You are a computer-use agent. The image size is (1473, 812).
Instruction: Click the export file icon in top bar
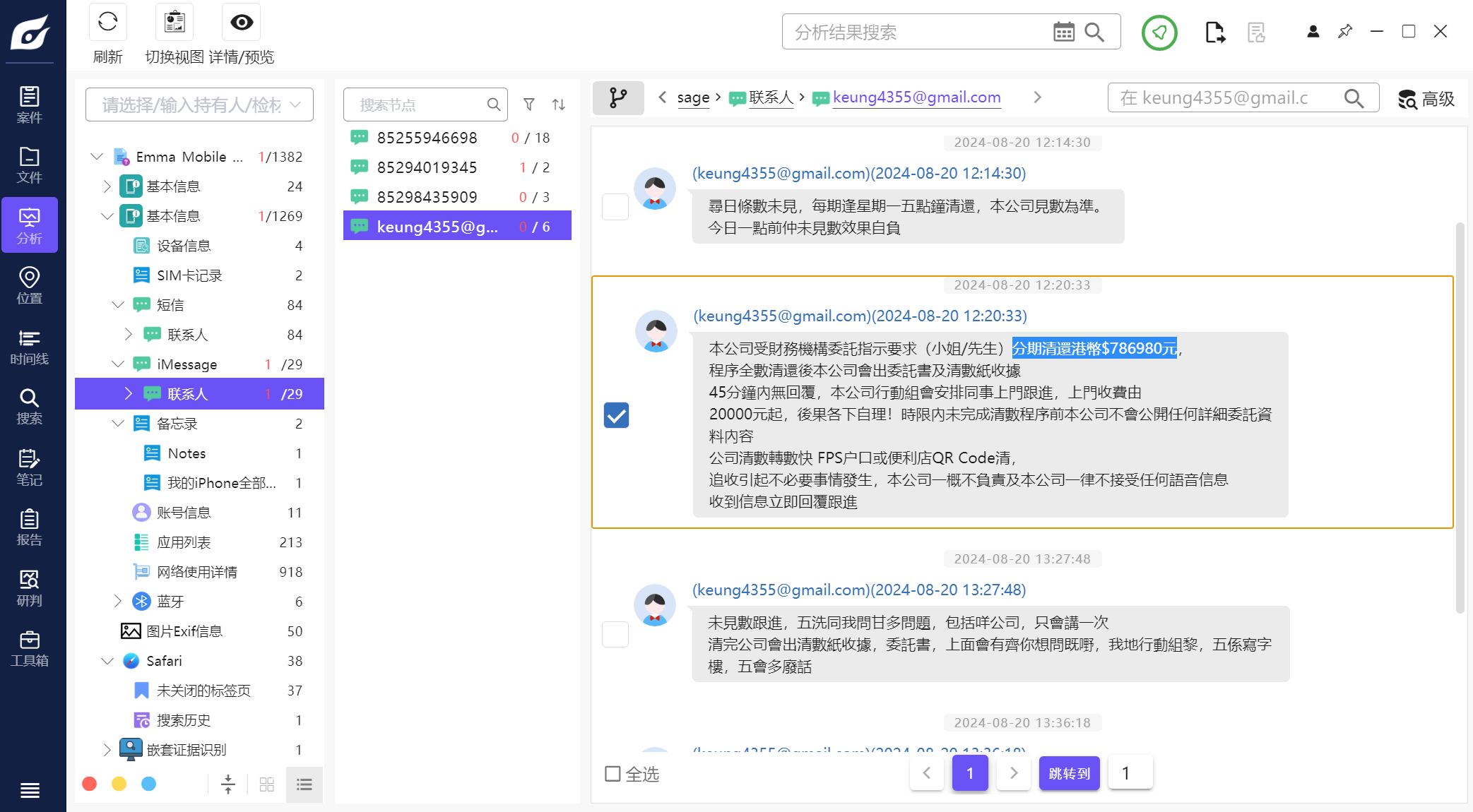pyautogui.click(x=1214, y=32)
